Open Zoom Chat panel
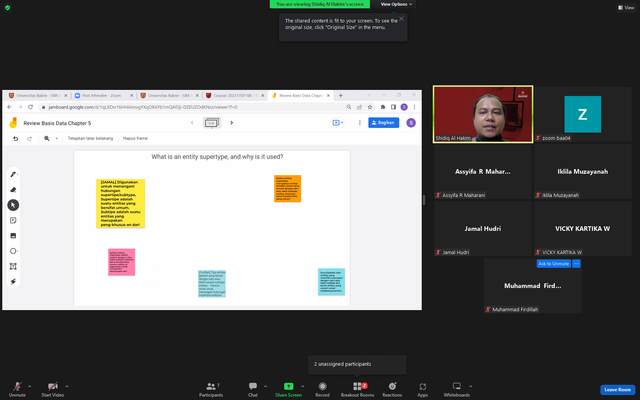Image resolution: width=640 pixels, height=400 pixels. coord(253,389)
